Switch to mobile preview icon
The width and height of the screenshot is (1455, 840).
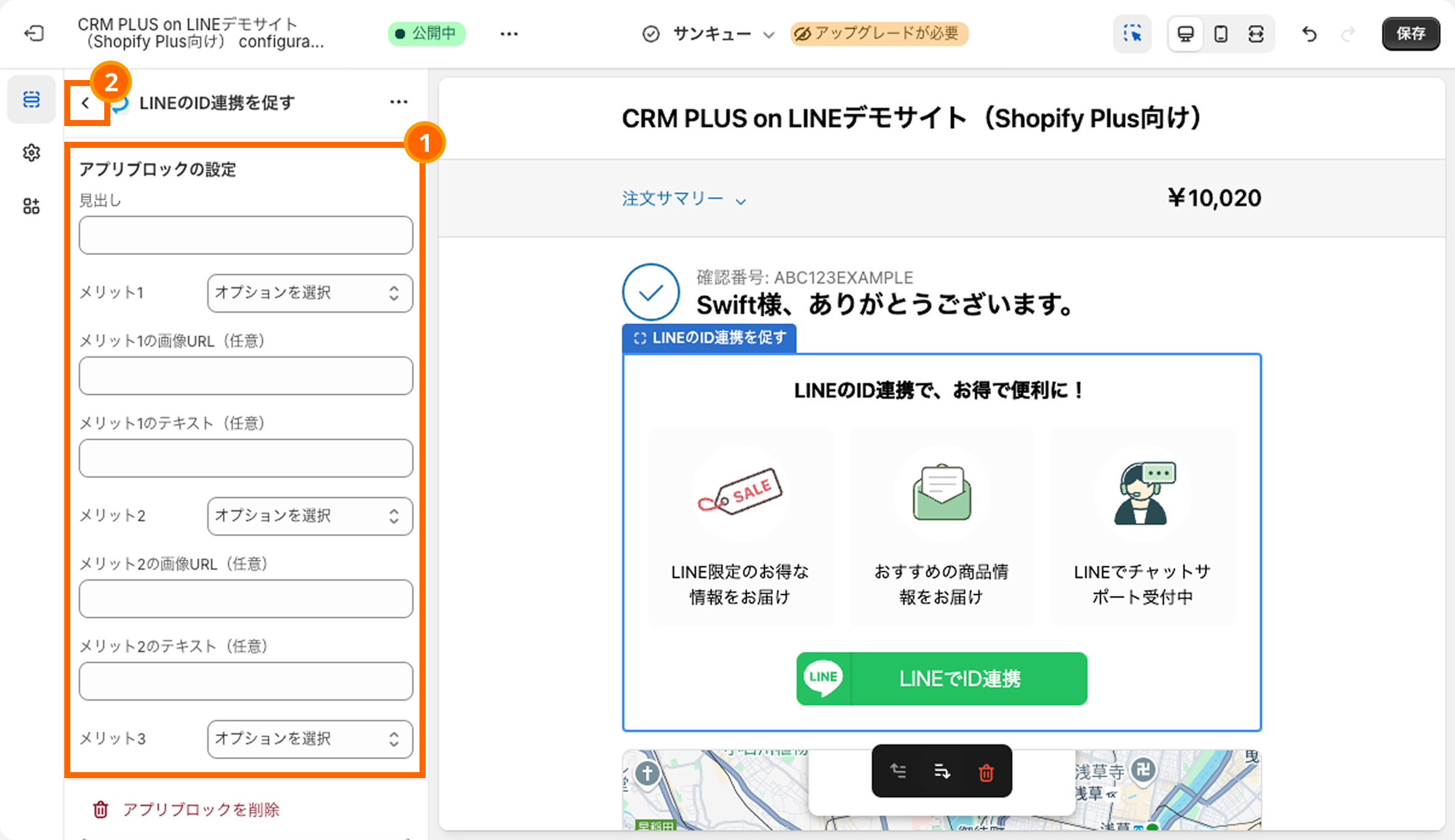click(1221, 34)
